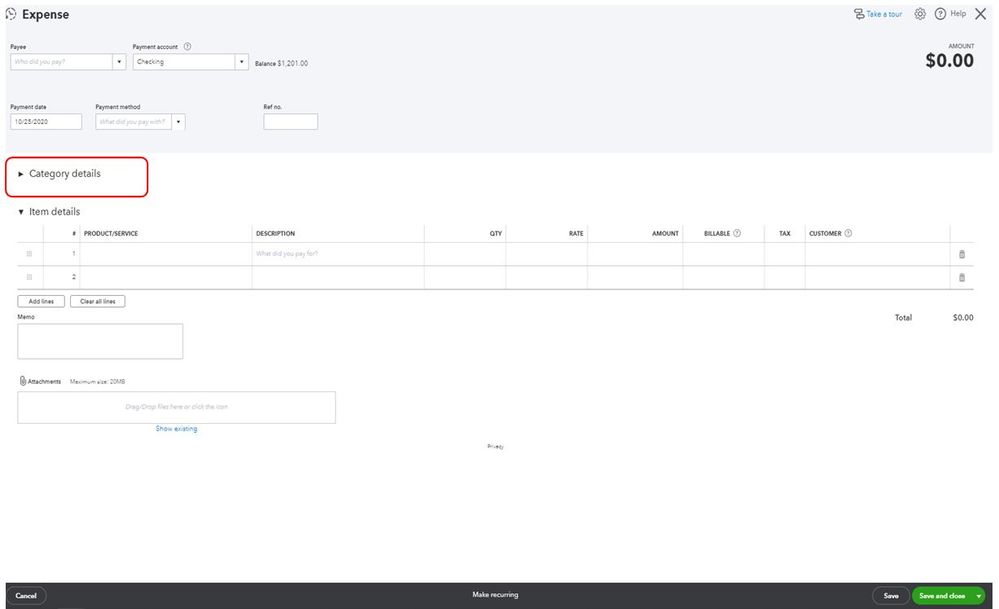Image resolution: width=999 pixels, height=609 pixels.
Task: Open the Payee dropdown arrow
Action: tap(119, 62)
